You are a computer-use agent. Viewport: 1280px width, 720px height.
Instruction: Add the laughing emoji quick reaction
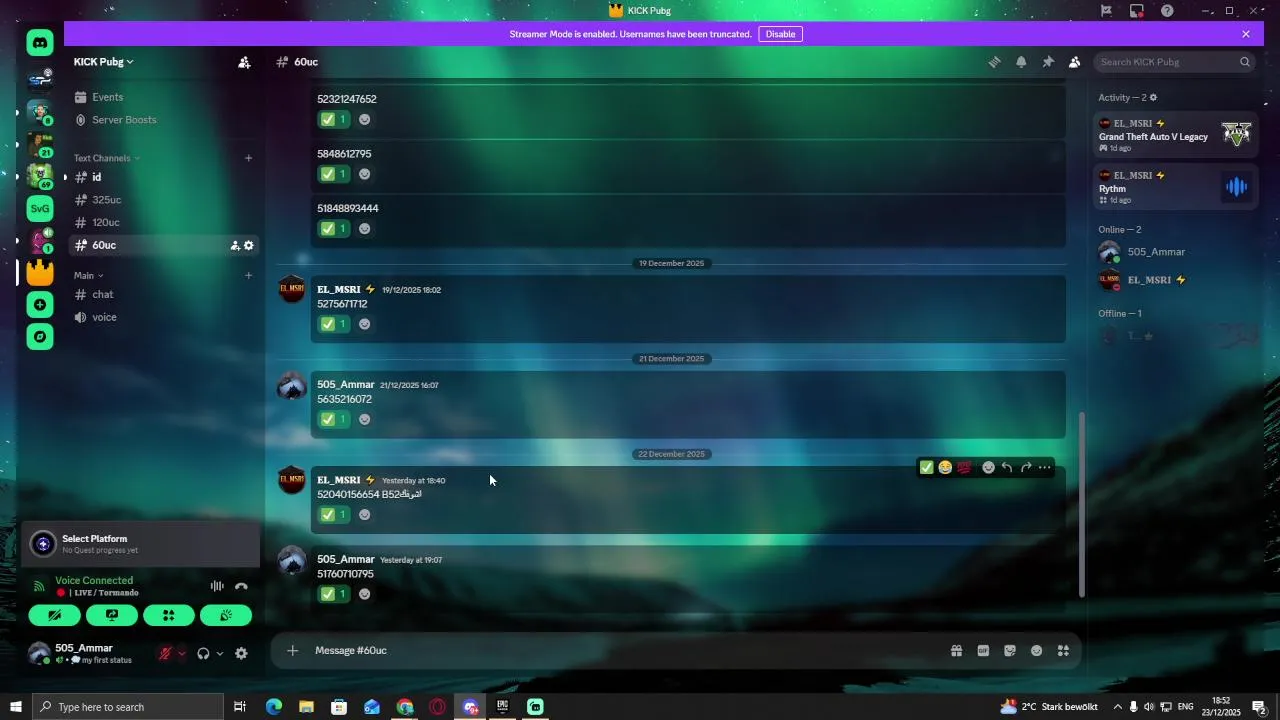tap(945, 467)
